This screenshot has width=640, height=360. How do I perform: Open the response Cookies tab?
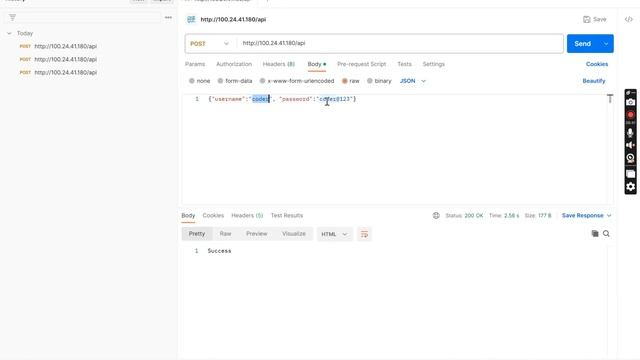(x=213, y=216)
